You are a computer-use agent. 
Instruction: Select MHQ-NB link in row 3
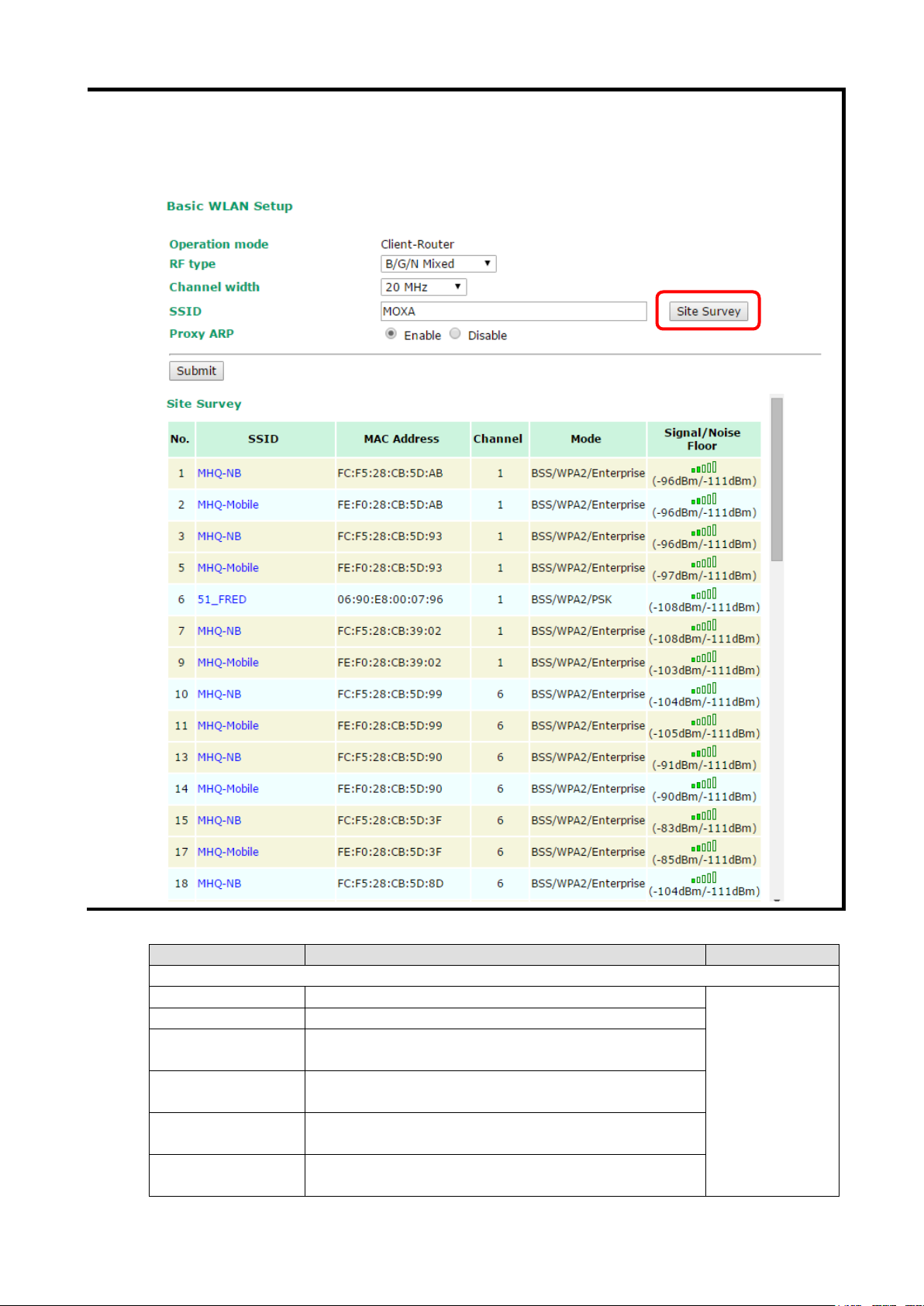coord(219,536)
